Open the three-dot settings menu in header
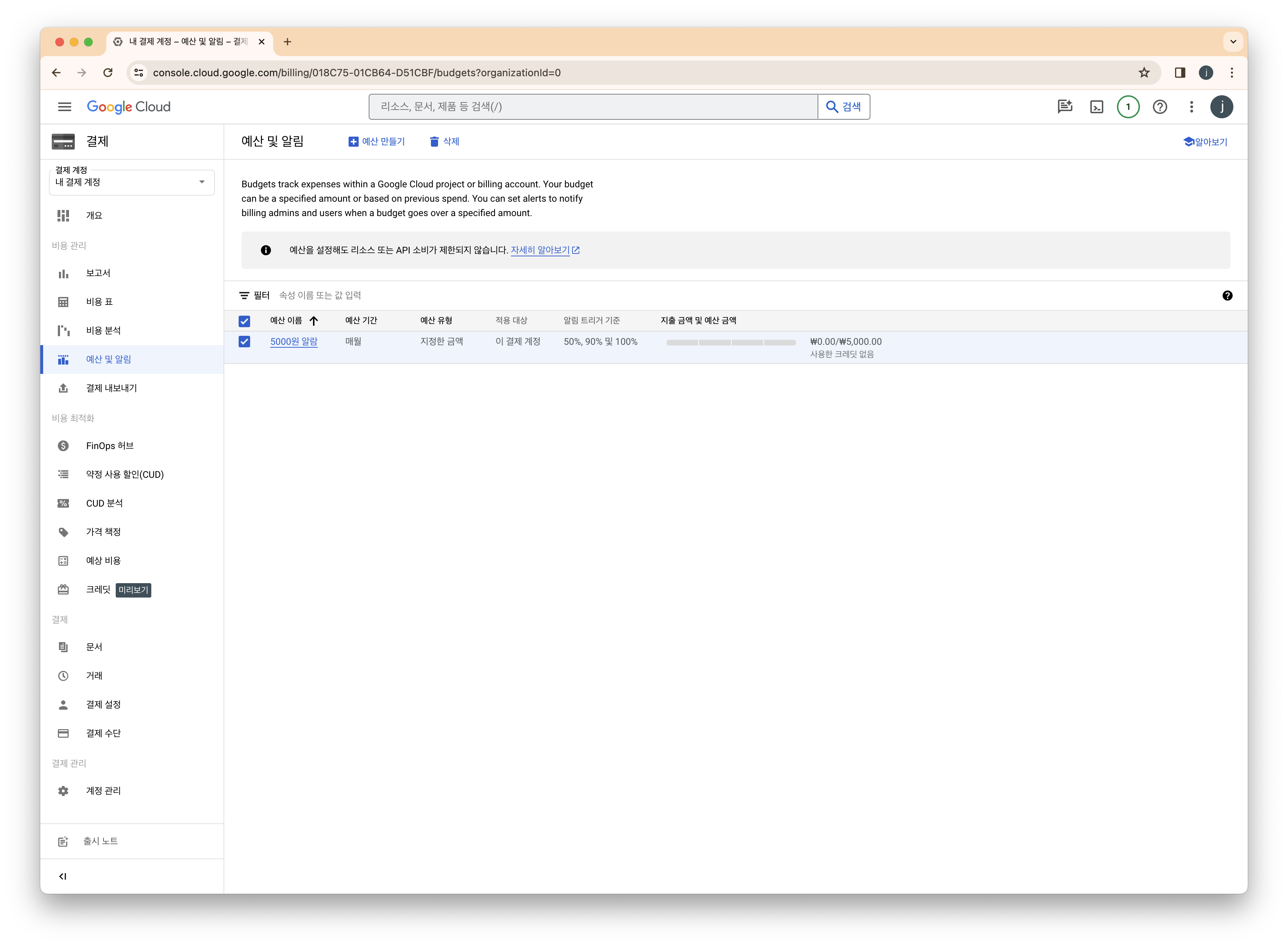Image resolution: width=1288 pixels, height=947 pixels. (1191, 107)
